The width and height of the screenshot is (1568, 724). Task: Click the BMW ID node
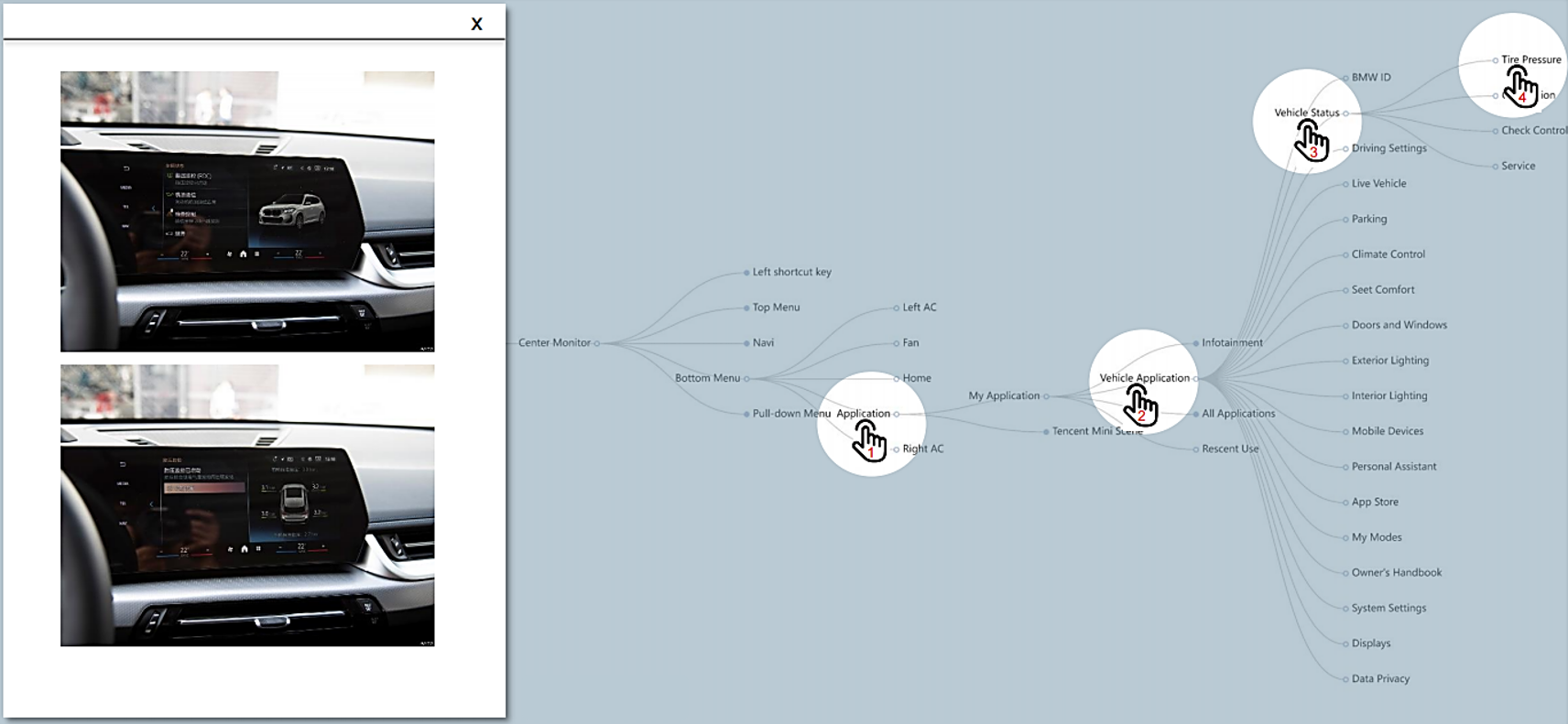1371,78
